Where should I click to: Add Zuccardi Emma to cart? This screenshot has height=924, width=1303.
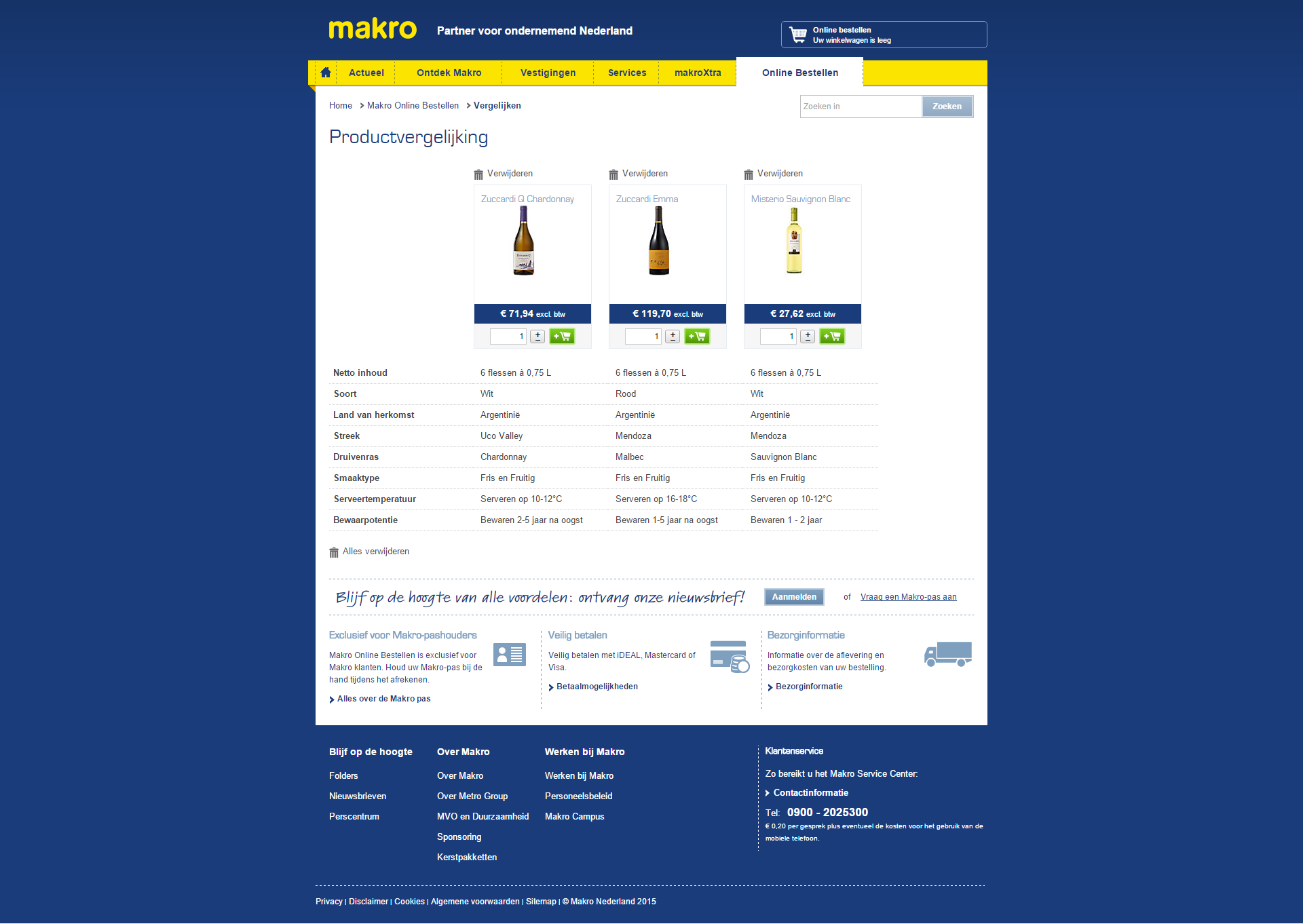click(697, 336)
